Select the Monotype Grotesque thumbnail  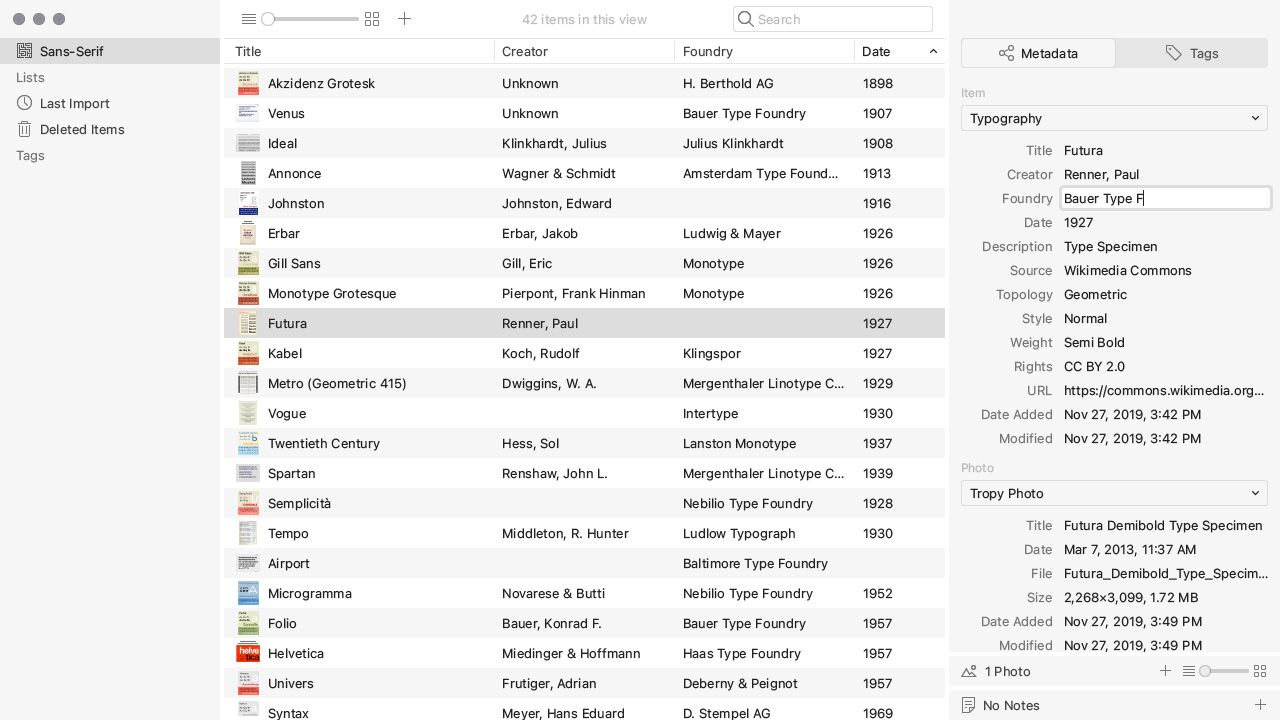[x=247, y=293]
